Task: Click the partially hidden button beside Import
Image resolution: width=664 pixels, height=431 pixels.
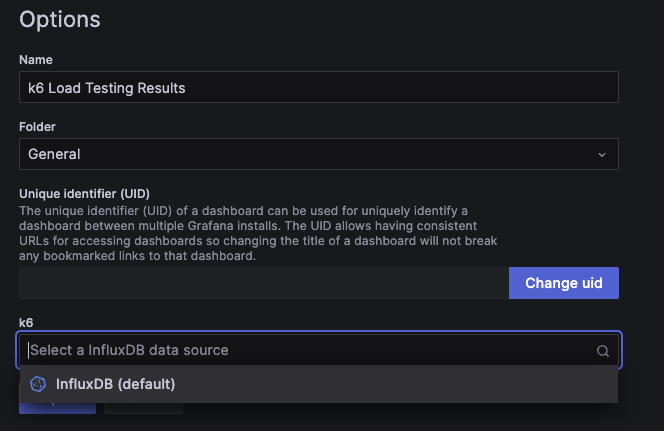Action: (x=143, y=408)
